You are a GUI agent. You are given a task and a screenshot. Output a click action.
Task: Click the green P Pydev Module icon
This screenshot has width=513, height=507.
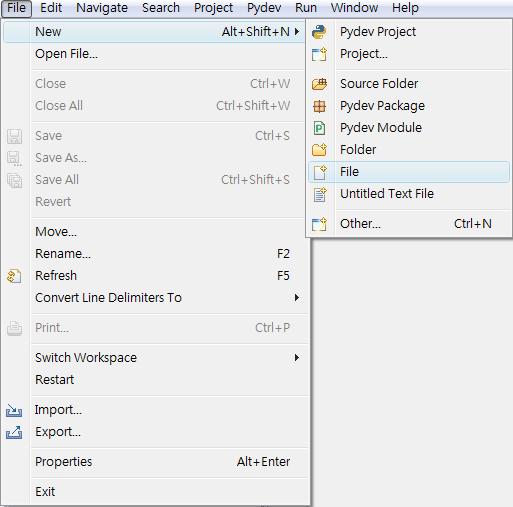319,128
